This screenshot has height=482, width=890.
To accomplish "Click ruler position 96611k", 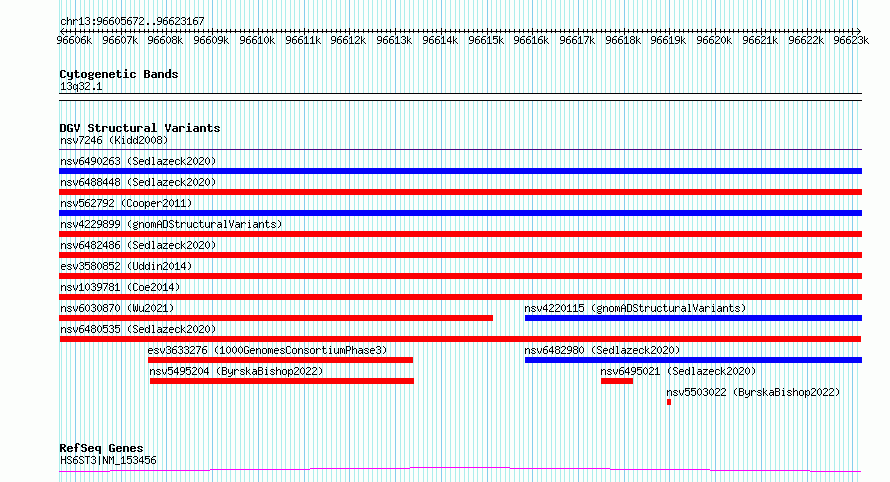I will click(x=303, y=40).
